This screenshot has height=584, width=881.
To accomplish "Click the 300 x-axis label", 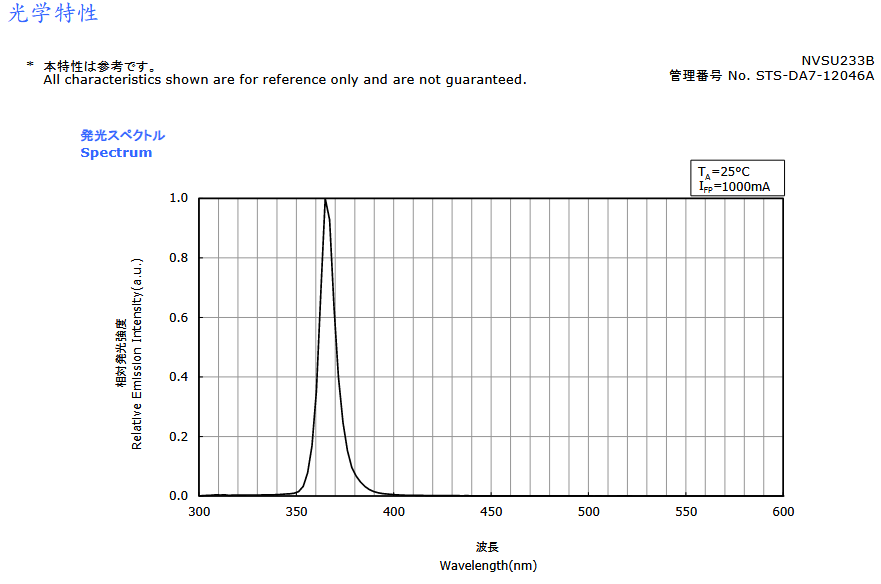I will pyautogui.click(x=199, y=512).
